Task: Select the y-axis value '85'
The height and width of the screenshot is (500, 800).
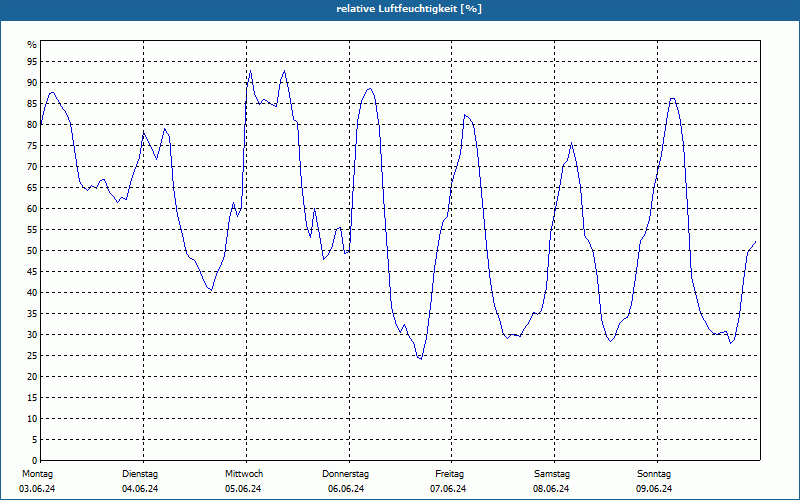Action: [32, 104]
